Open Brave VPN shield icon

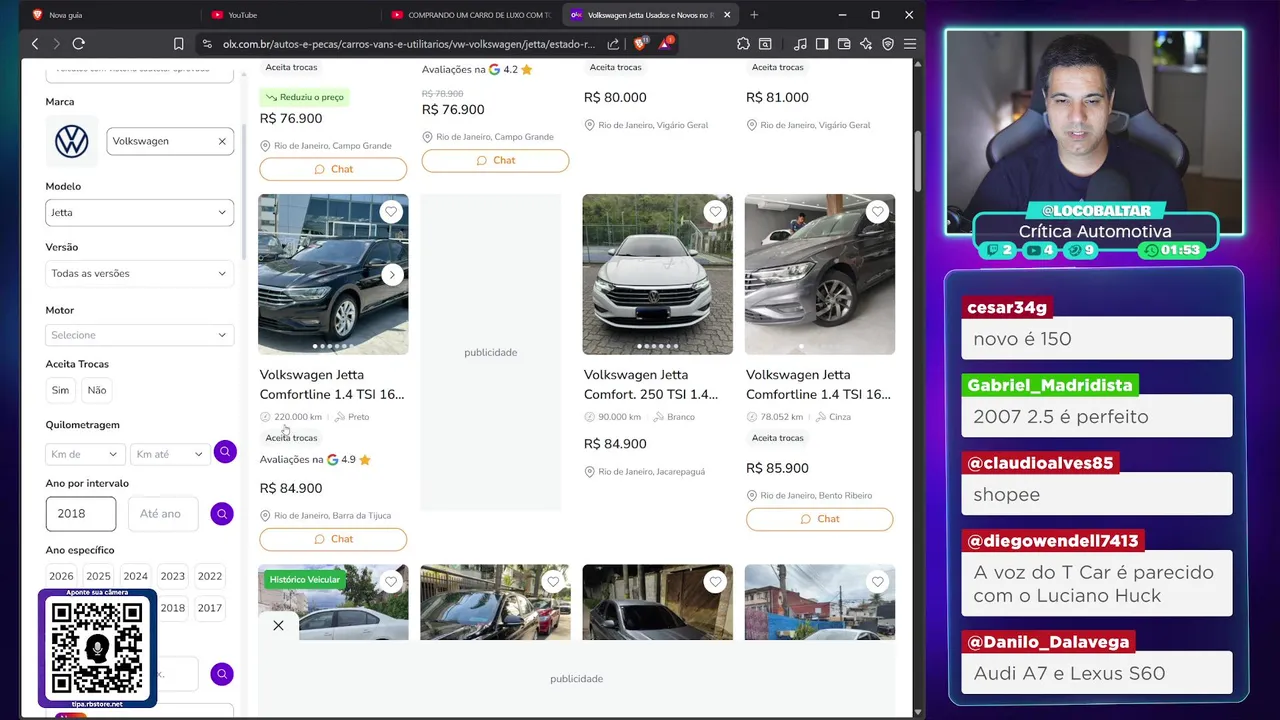888,44
